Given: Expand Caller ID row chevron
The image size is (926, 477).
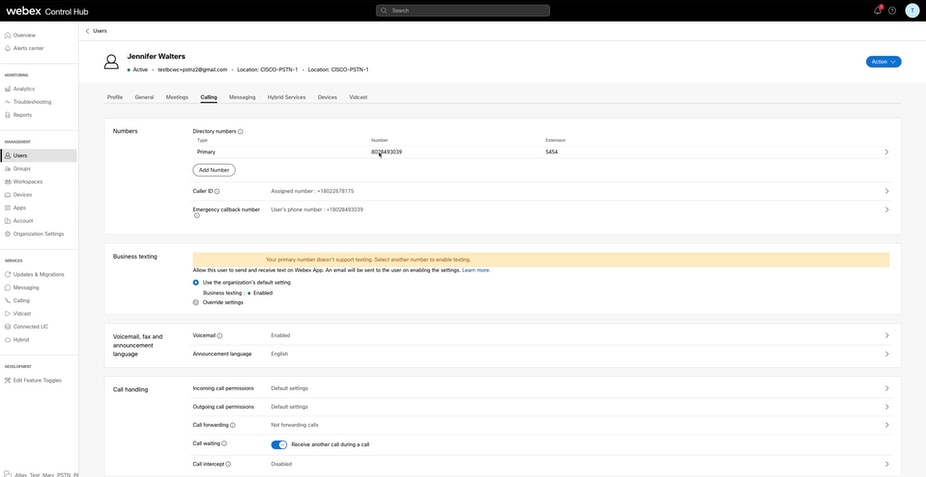Looking at the screenshot, I should [x=886, y=191].
